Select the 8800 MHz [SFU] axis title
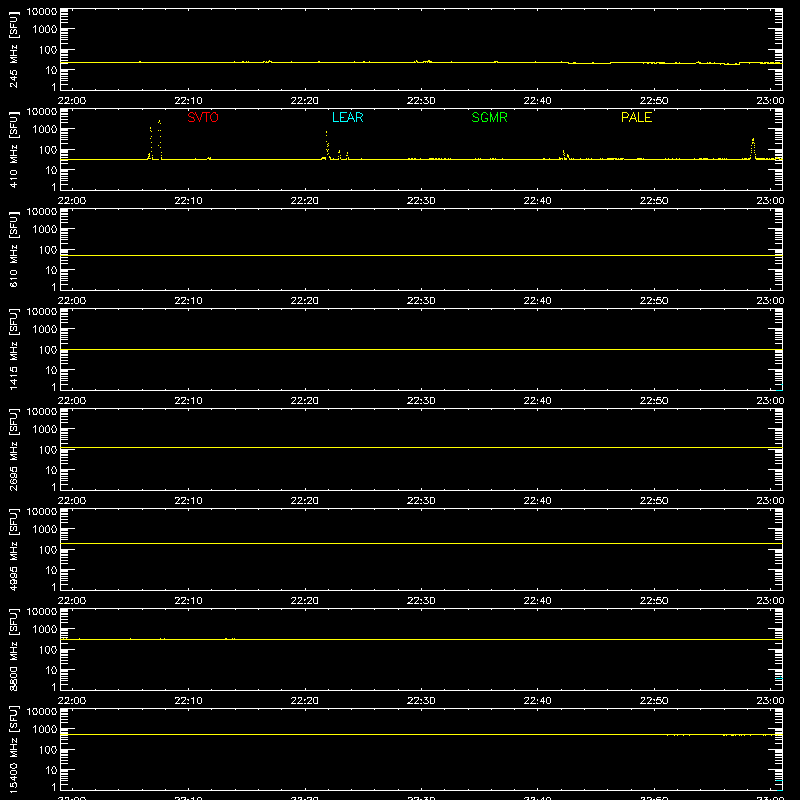The height and width of the screenshot is (800, 800). click(x=13, y=649)
